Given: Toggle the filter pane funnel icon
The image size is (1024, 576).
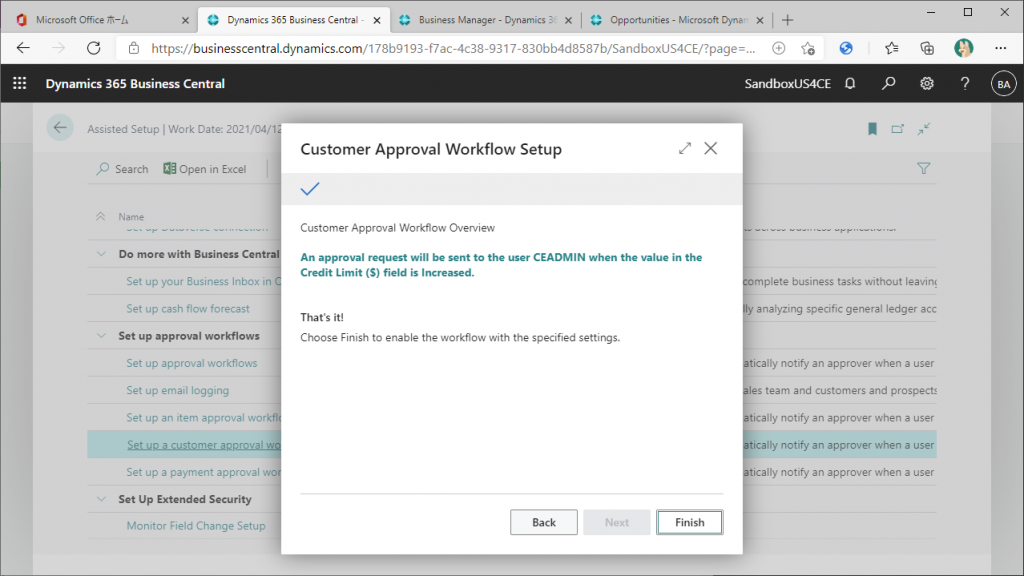Looking at the screenshot, I should pos(923,168).
